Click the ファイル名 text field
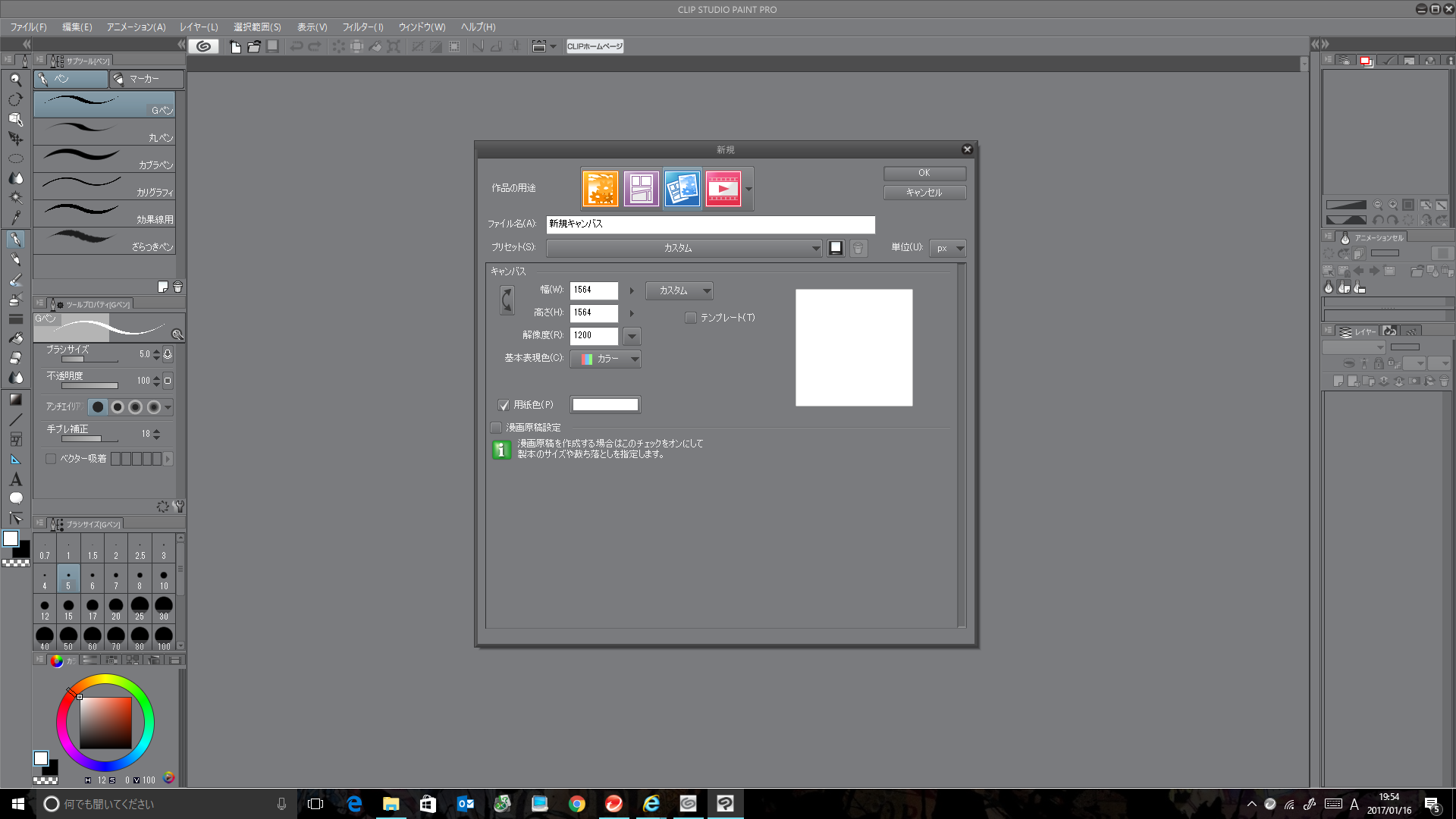 point(710,224)
